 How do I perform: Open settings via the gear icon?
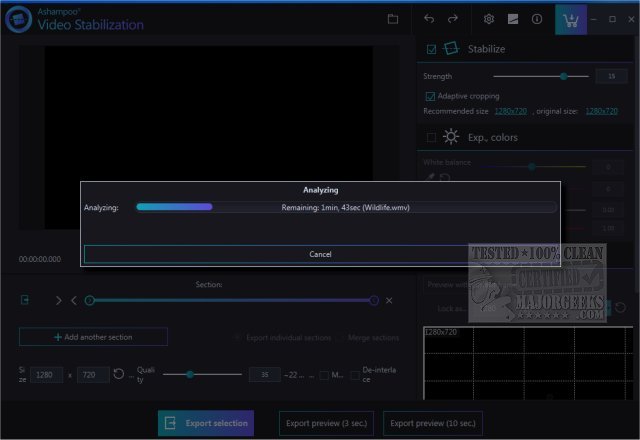[489, 19]
